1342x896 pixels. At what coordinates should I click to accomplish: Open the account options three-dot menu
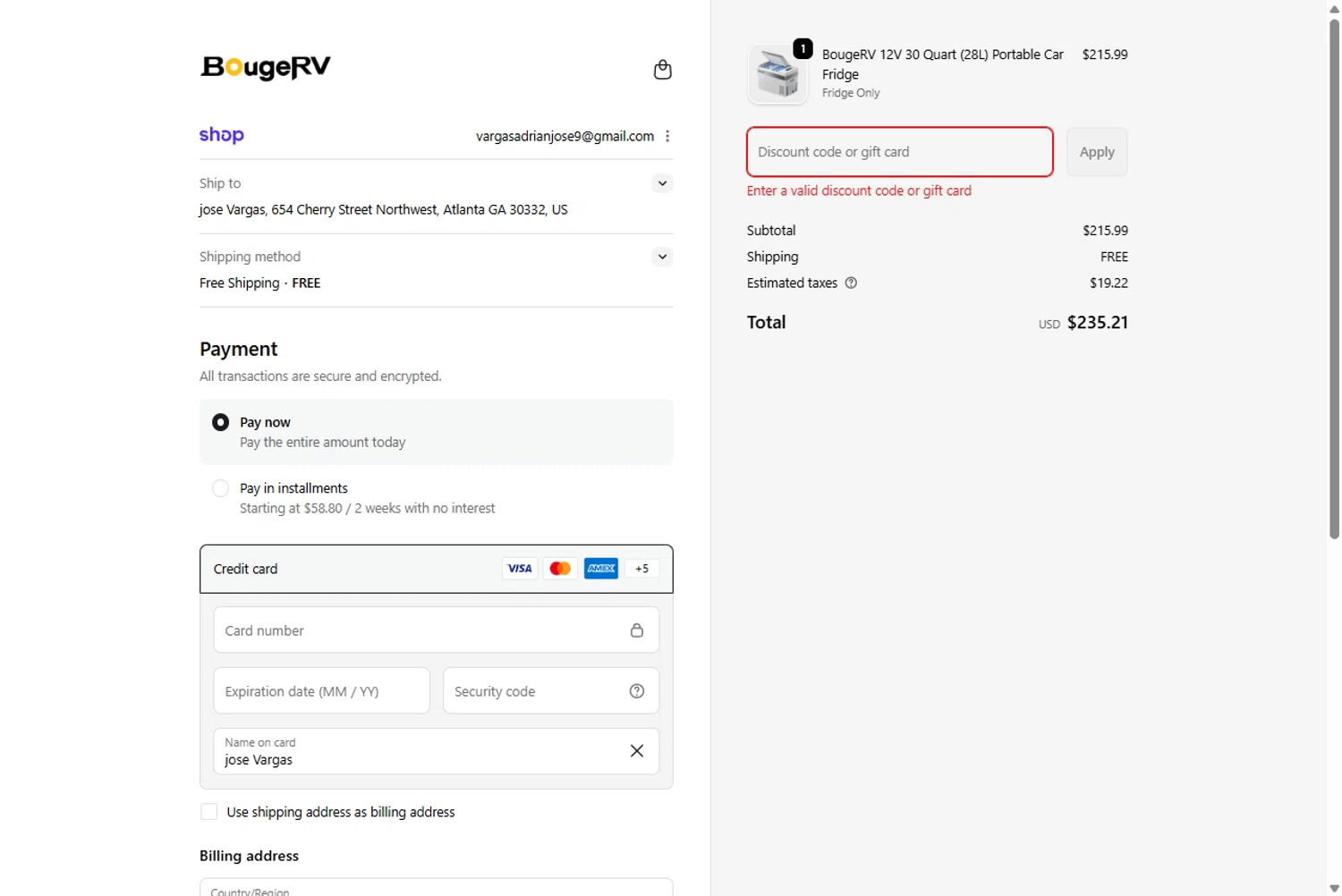(x=667, y=136)
